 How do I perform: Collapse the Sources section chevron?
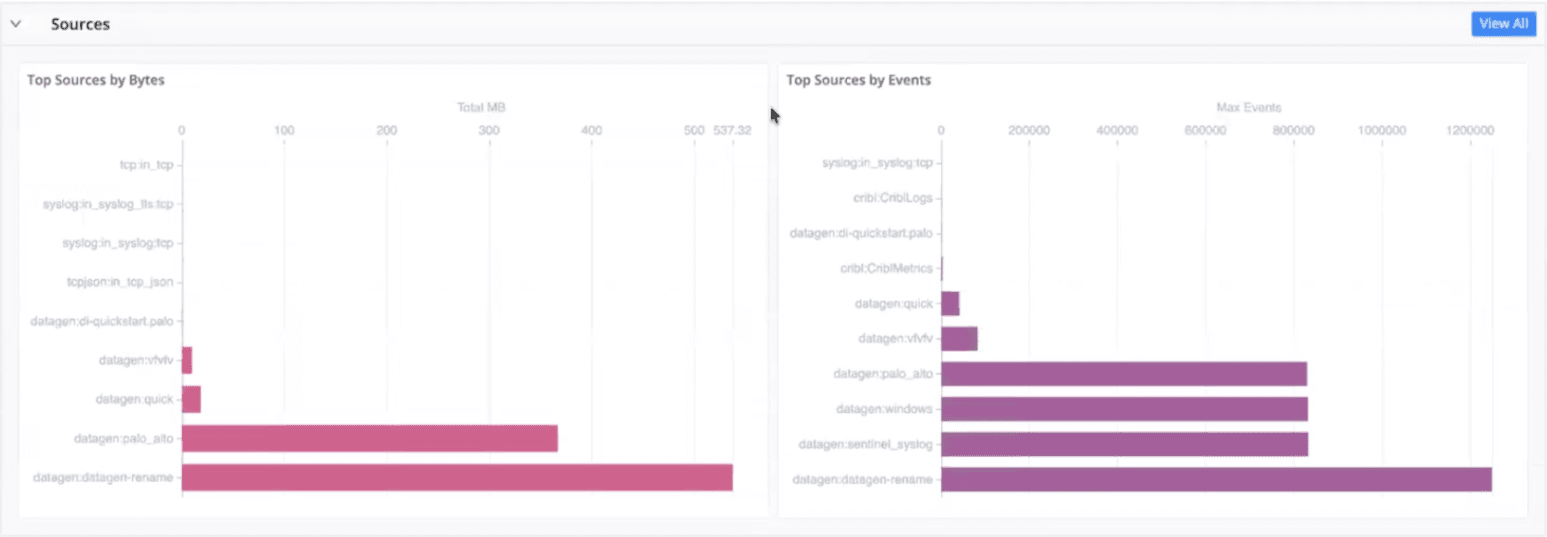[x=16, y=24]
